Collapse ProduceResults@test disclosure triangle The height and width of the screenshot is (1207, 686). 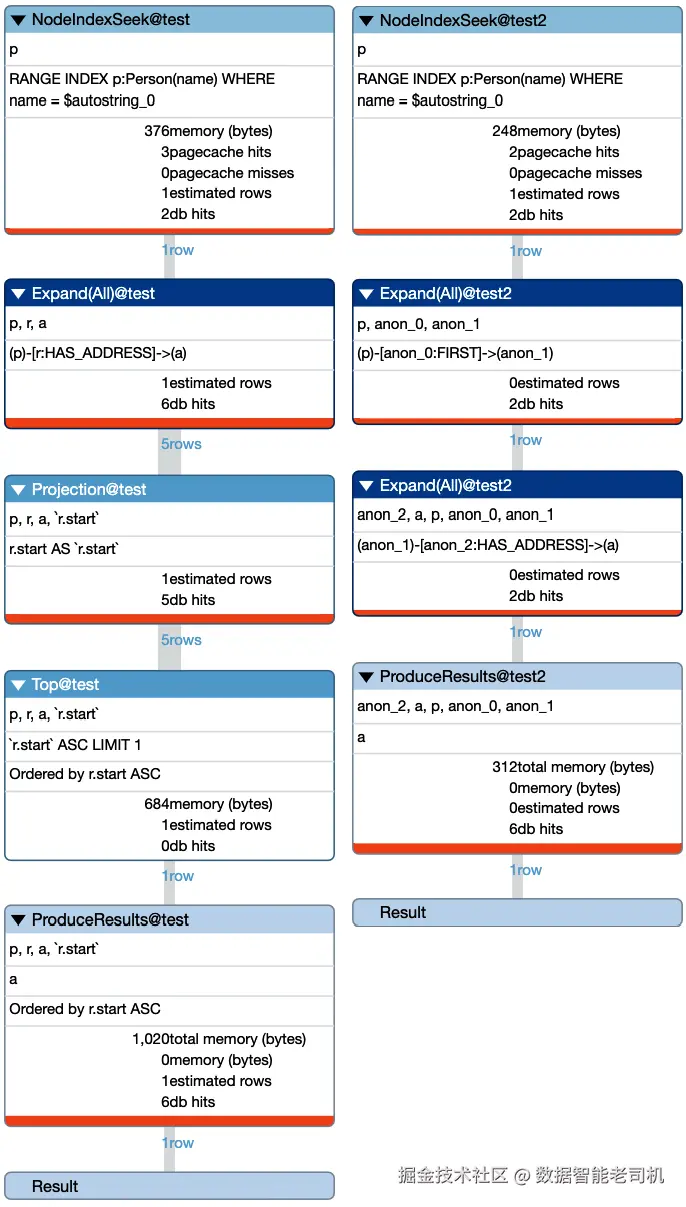point(18,920)
